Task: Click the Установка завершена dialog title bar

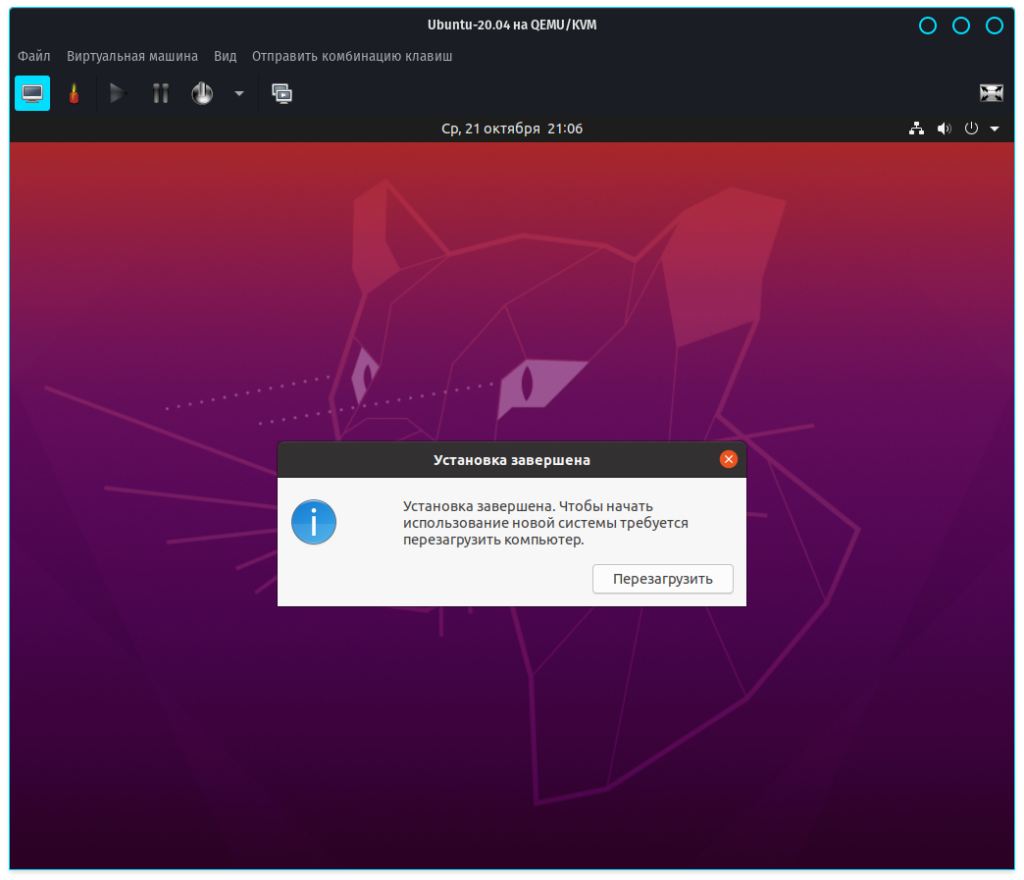Action: [x=511, y=460]
